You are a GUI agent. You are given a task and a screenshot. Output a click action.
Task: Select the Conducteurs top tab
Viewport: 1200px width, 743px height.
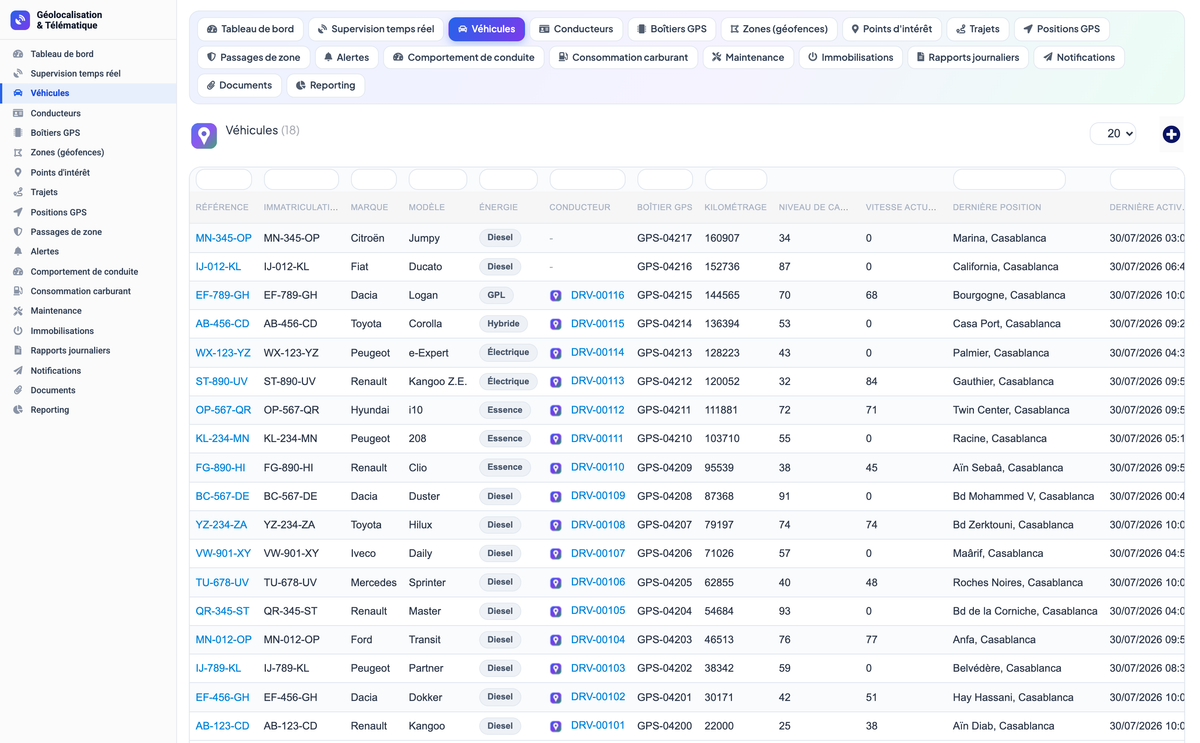(x=576, y=29)
